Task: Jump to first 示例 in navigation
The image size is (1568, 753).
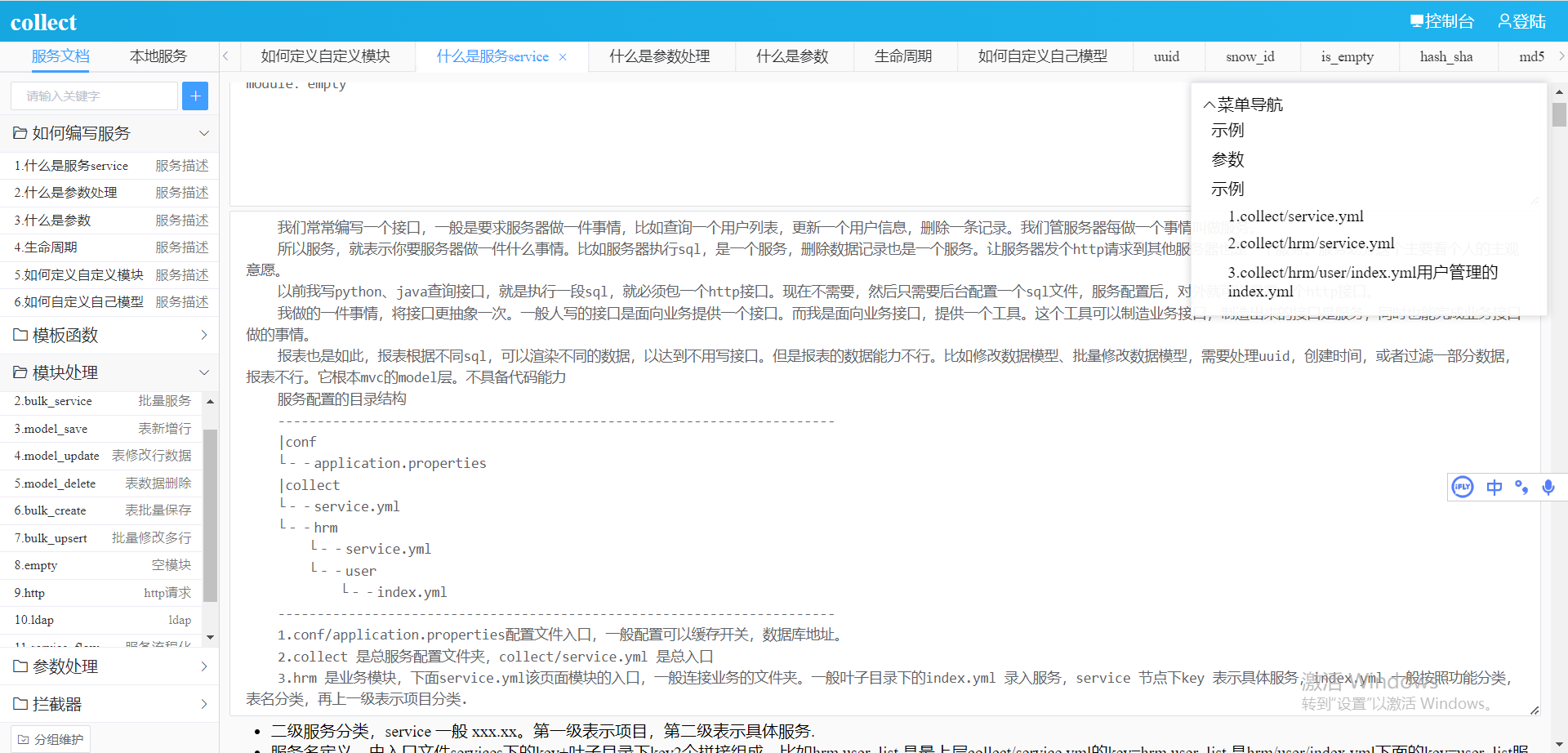Action: tap(1227, 131)
